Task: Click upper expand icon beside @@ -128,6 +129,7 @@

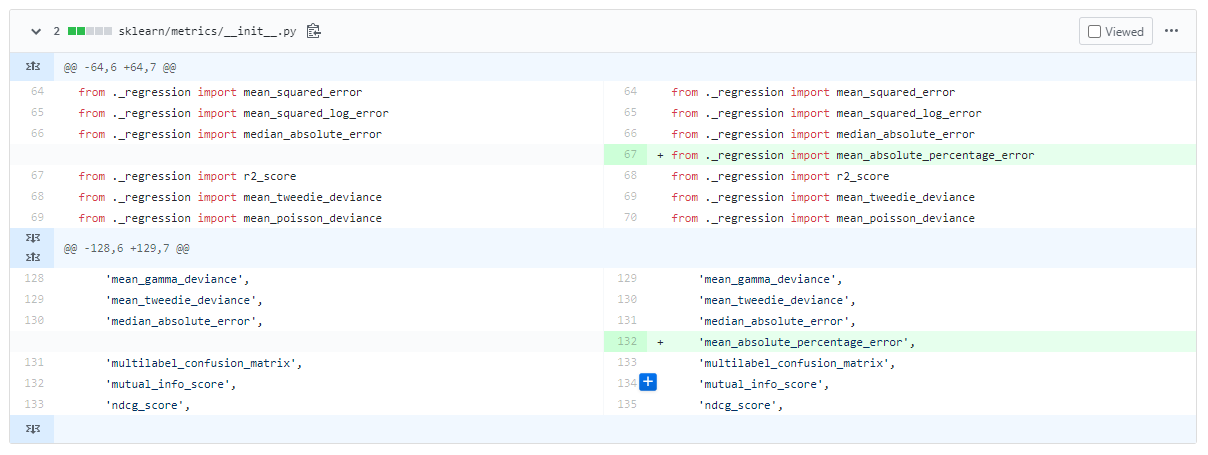Action: click(32, 239)
